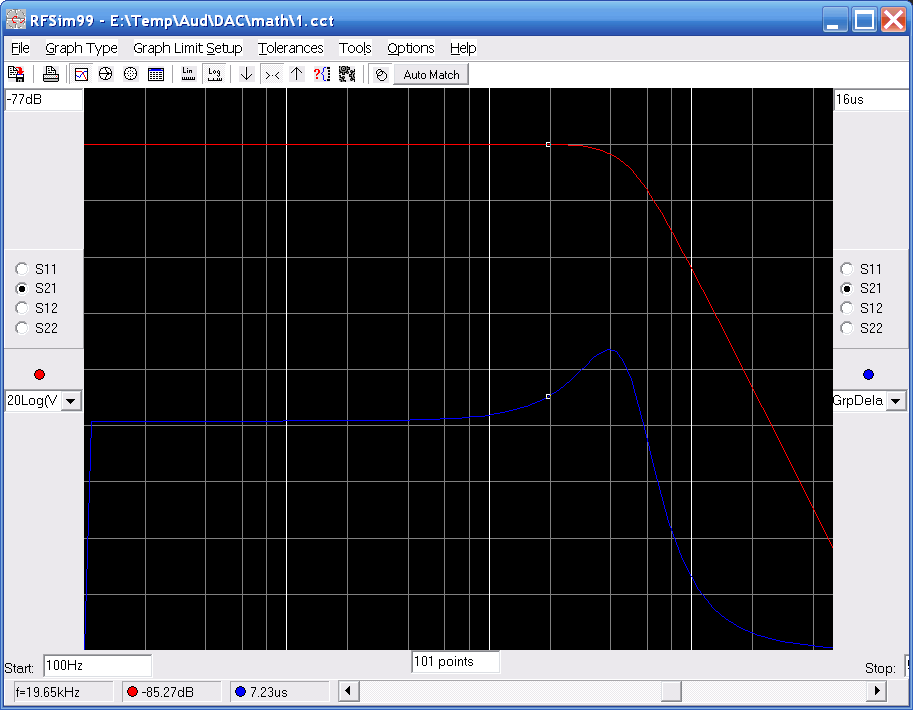
Task: Select S11 radio button on left panel
Action: click(x=22, y=269)
